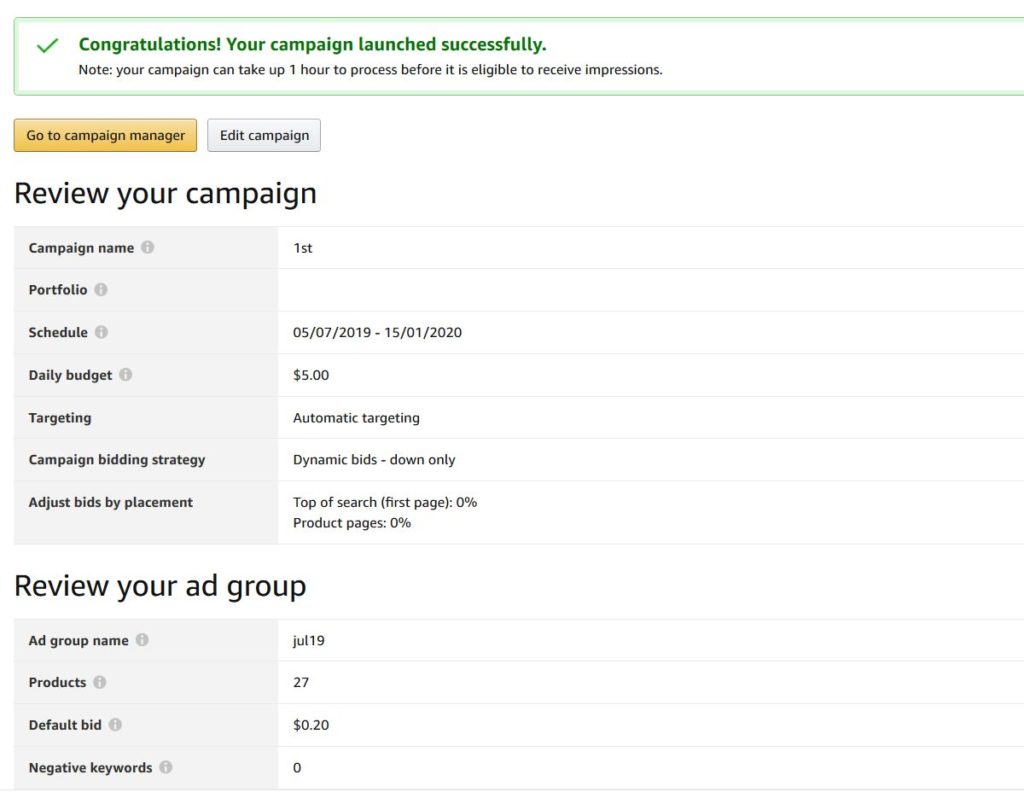Click the Default bid info icon
Viewport: 1024px width, 798px height.
click(x=116, y=725)
